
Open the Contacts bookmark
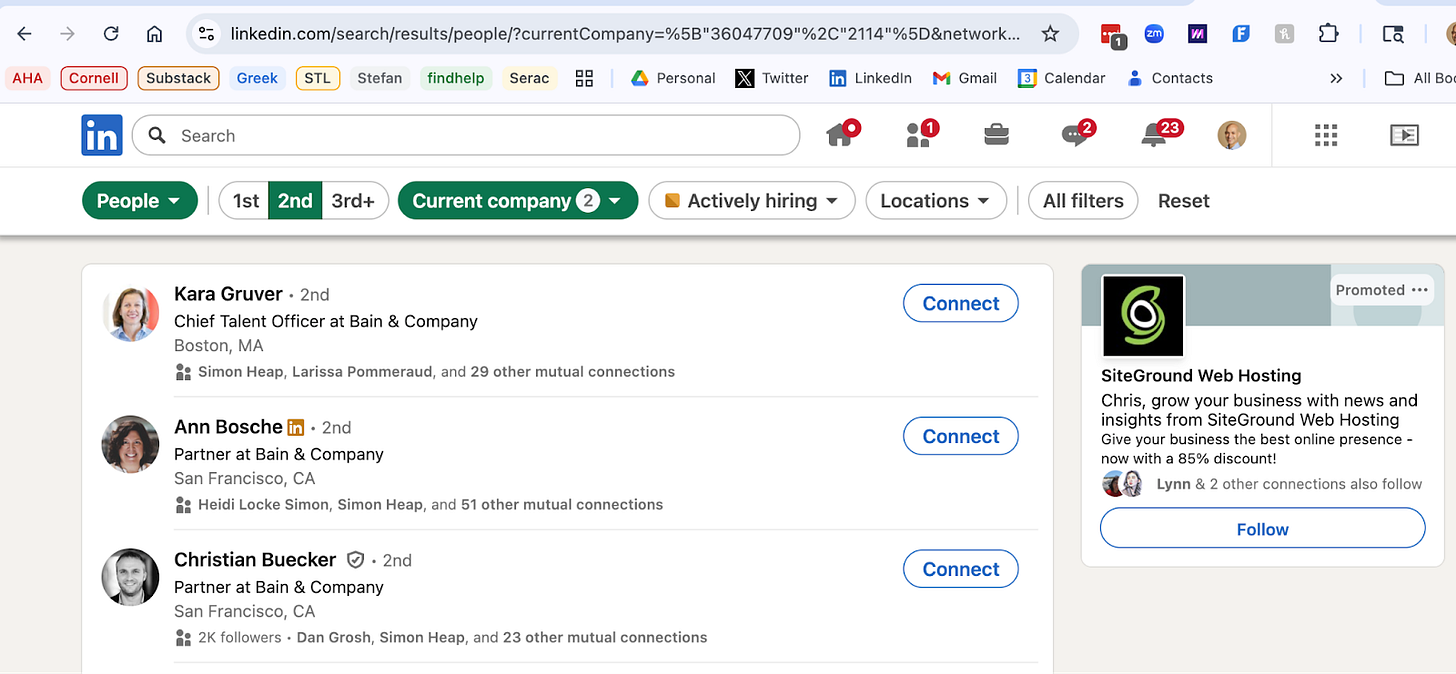click(x=1169, y=78)
